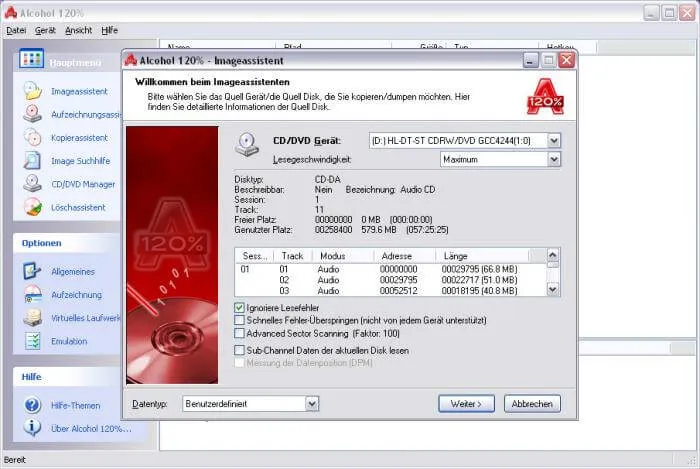Click the track list scroll down arrow

pyautogui.click(x=553, y=290)
